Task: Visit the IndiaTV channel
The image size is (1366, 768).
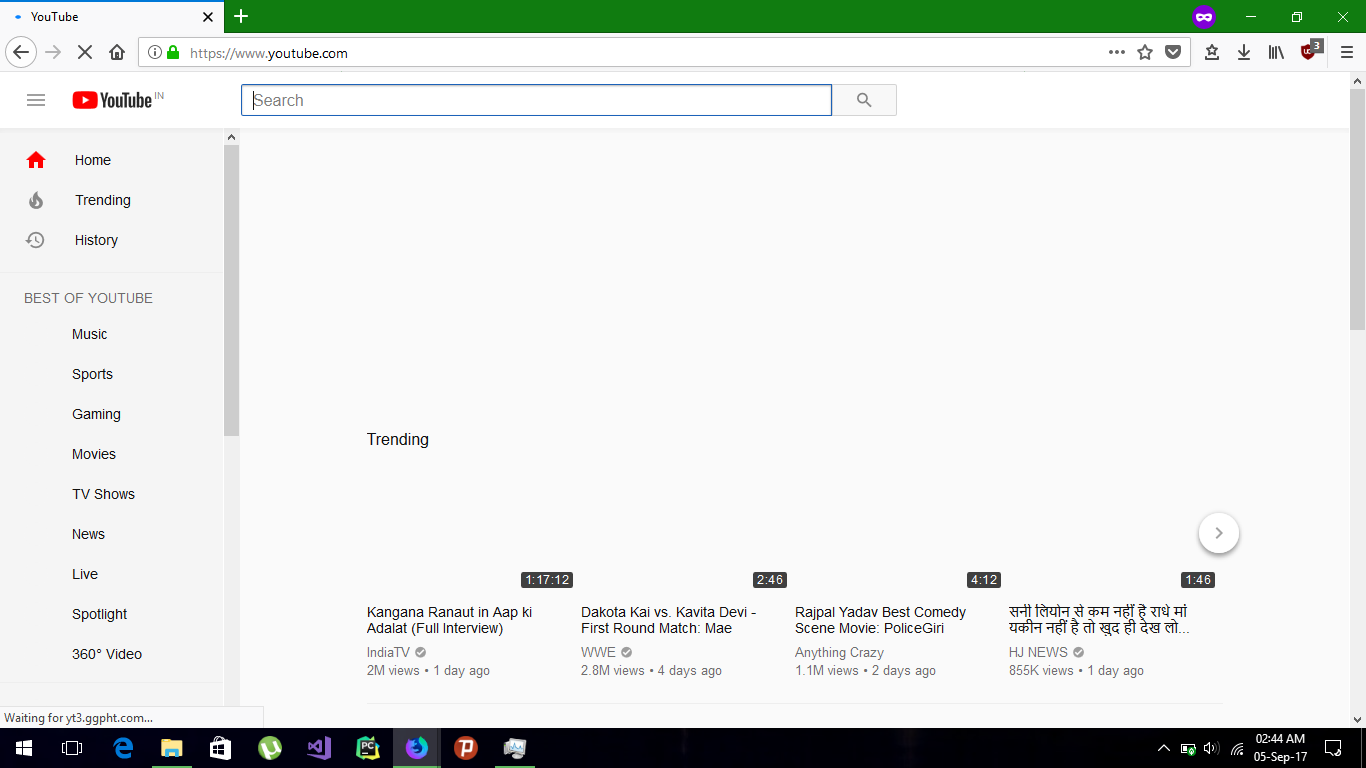Action: (x=388, y=652)
